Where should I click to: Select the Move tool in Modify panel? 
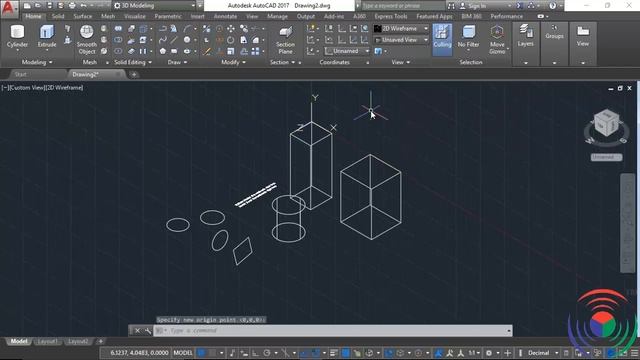tap(231, 29)
